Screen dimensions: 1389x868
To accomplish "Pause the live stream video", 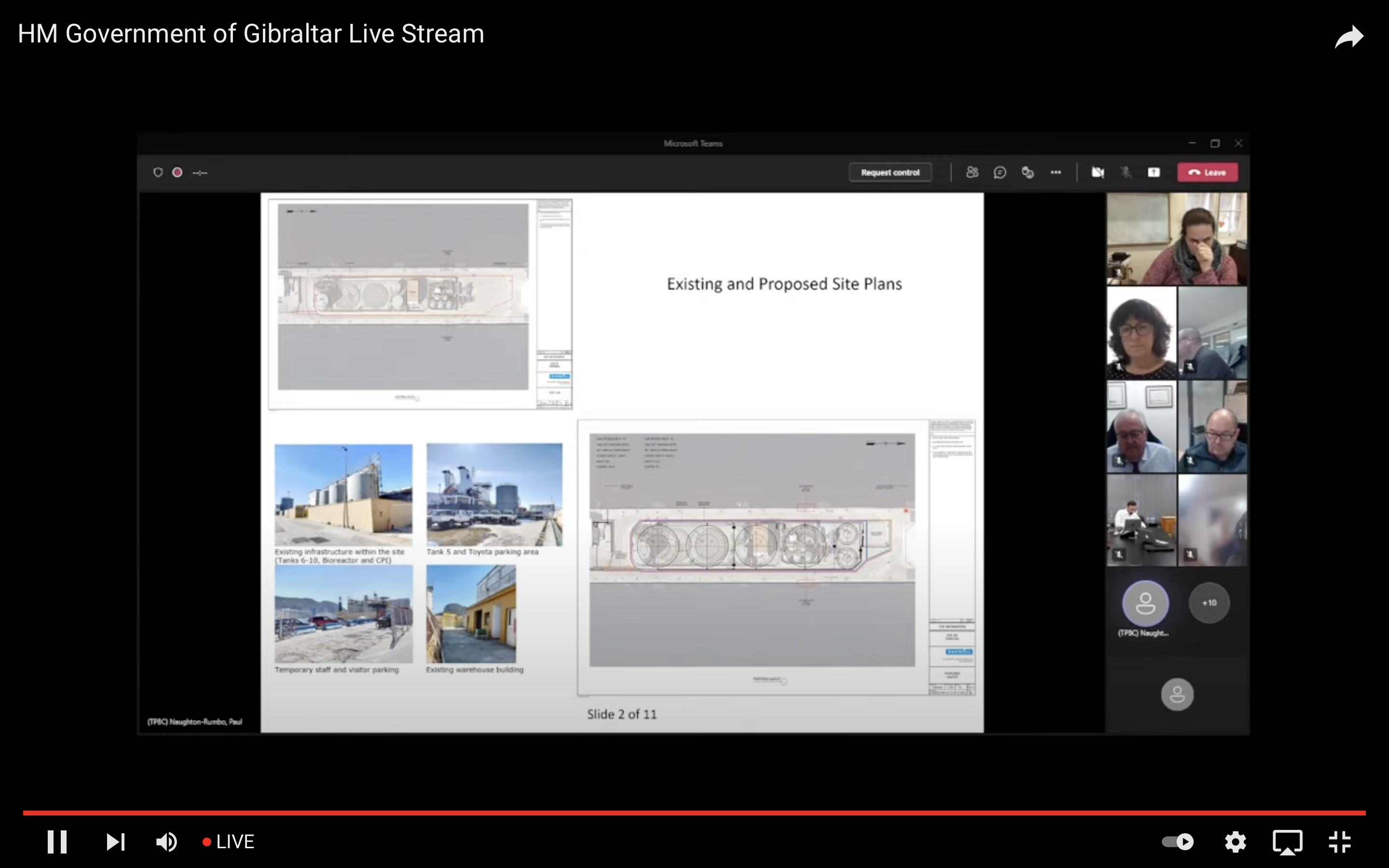I will [x=57, y=841].
